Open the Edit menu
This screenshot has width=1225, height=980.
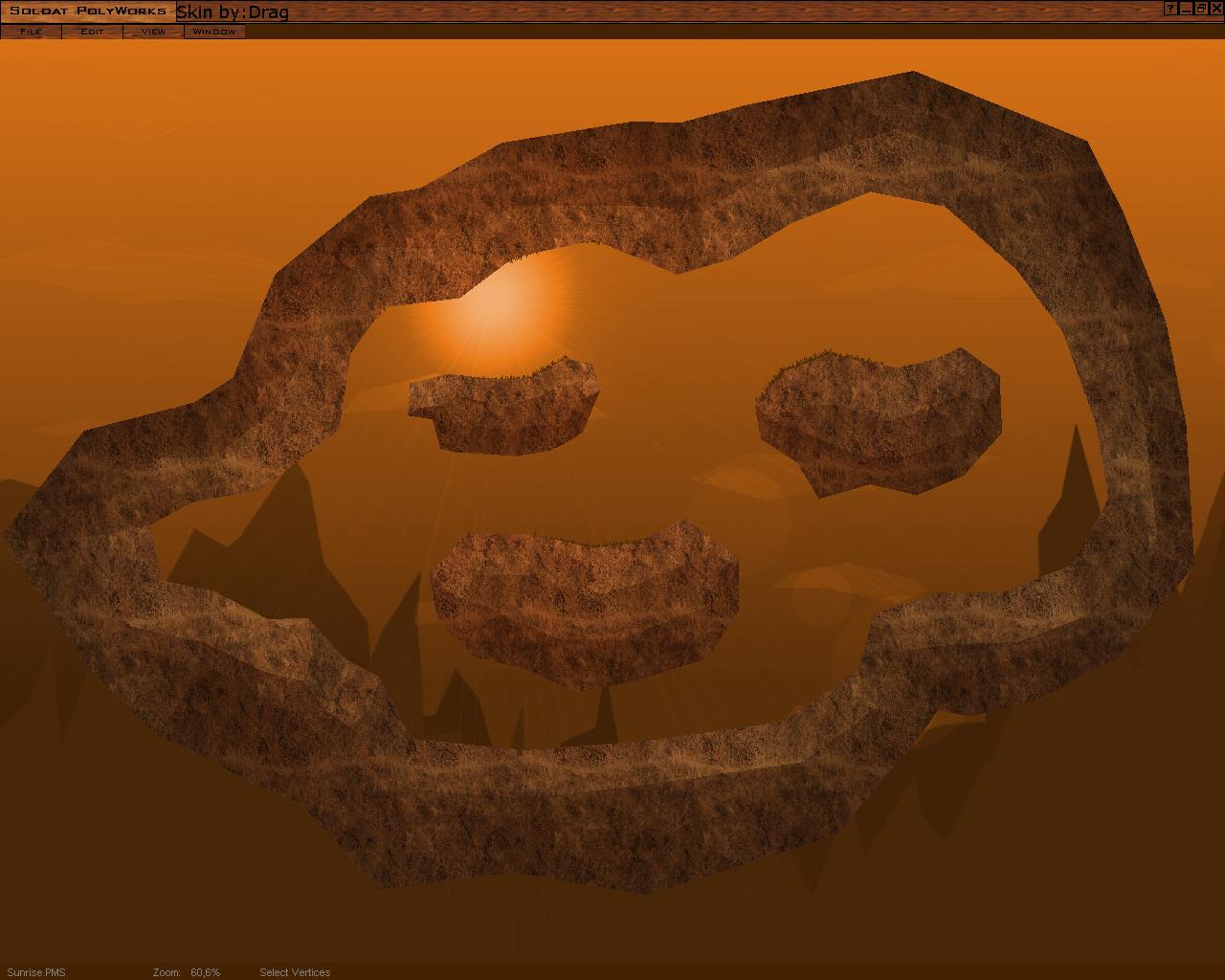click(92, 32)
